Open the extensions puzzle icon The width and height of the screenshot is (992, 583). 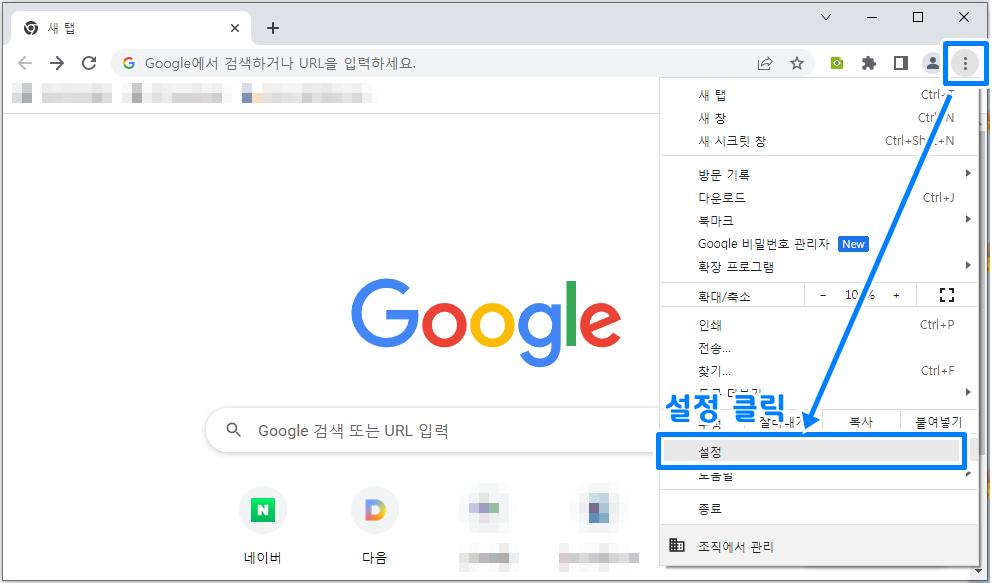pos(869,63)
